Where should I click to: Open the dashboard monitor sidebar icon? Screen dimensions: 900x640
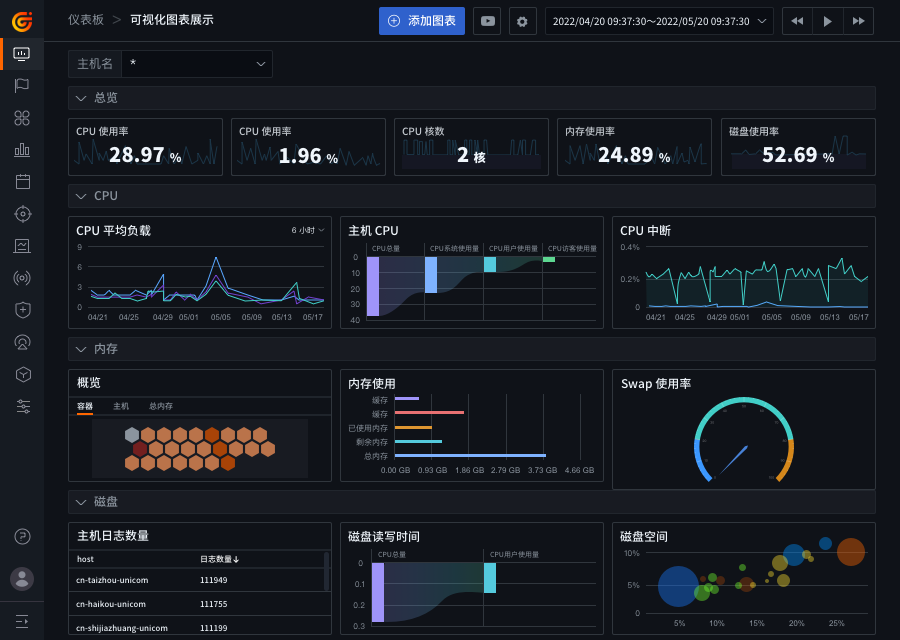[x=22, y=54]
